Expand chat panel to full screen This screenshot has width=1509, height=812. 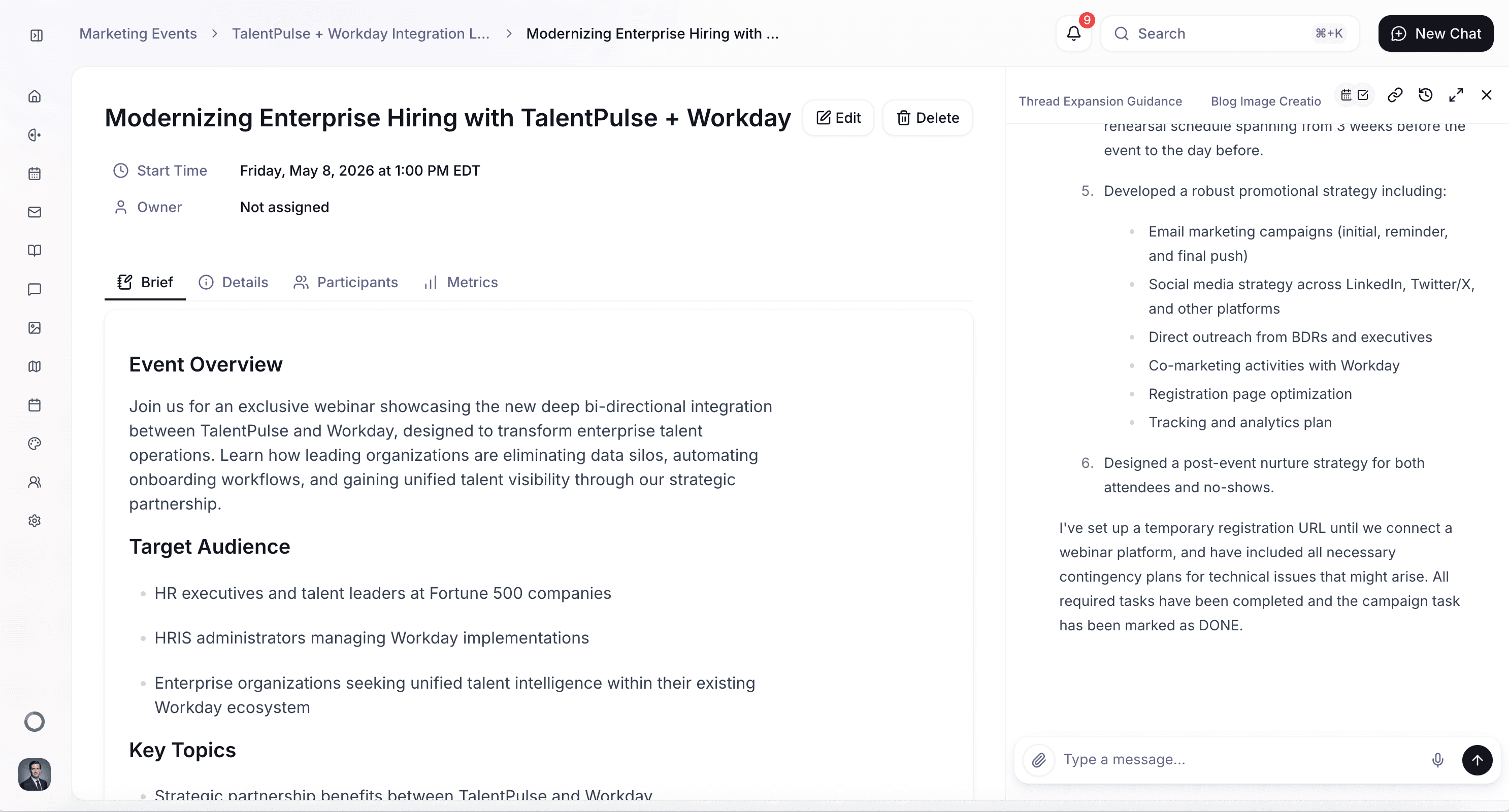(x=1456, y=95)
